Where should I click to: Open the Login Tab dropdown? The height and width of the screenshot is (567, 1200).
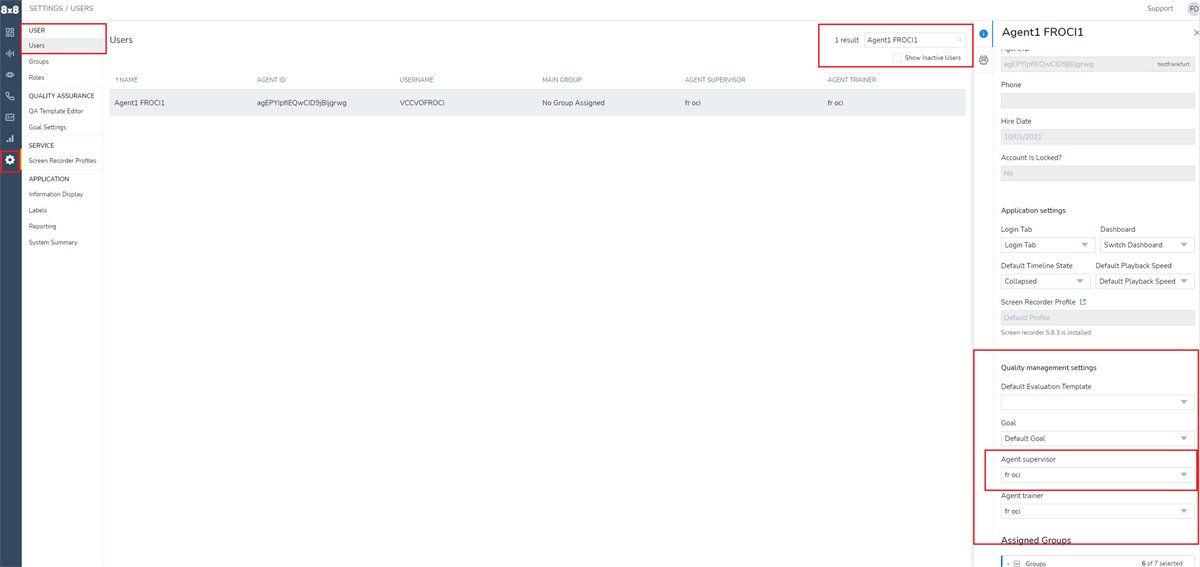1047,245
